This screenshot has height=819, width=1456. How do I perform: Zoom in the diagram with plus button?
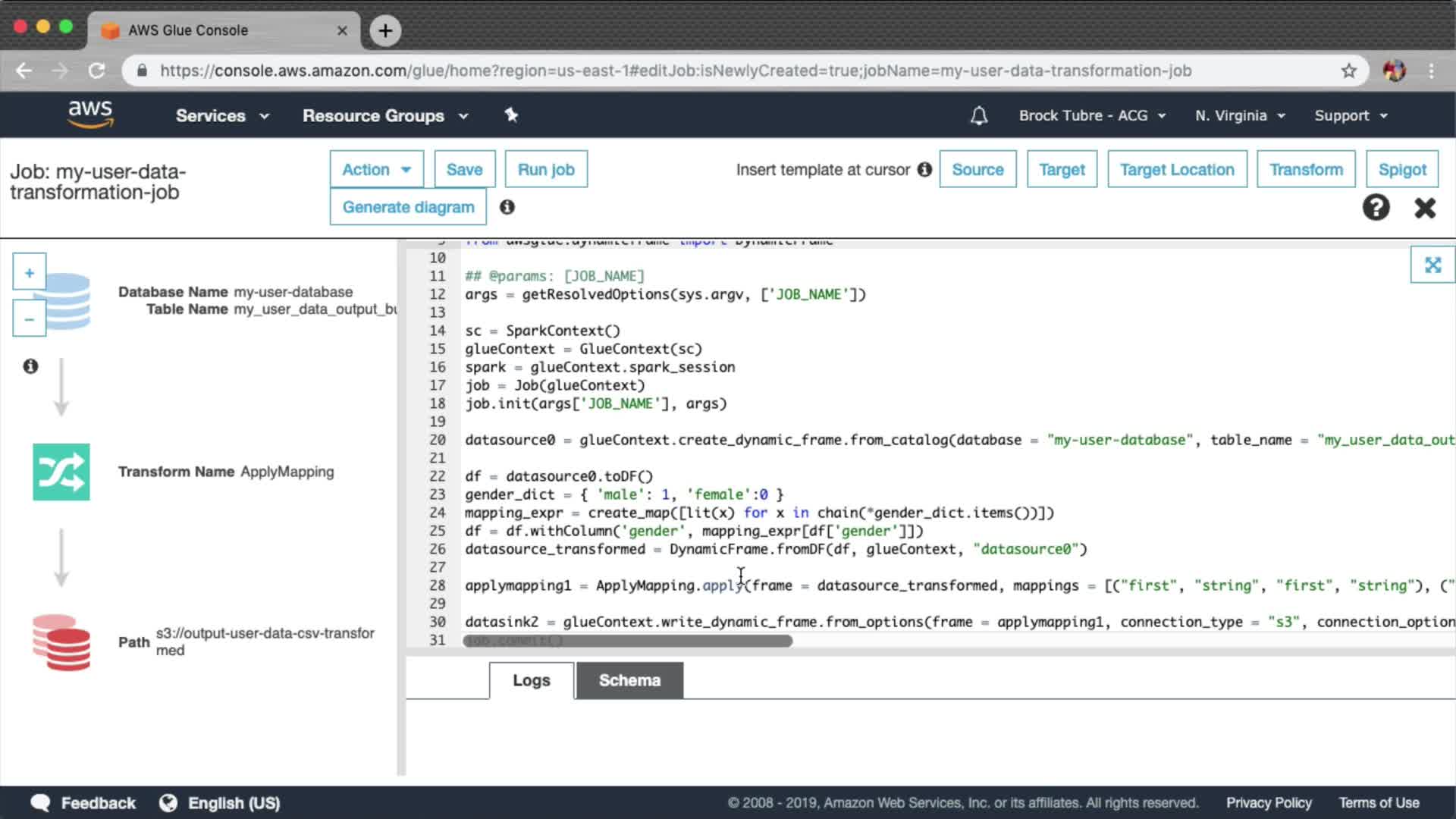(30, 272)
